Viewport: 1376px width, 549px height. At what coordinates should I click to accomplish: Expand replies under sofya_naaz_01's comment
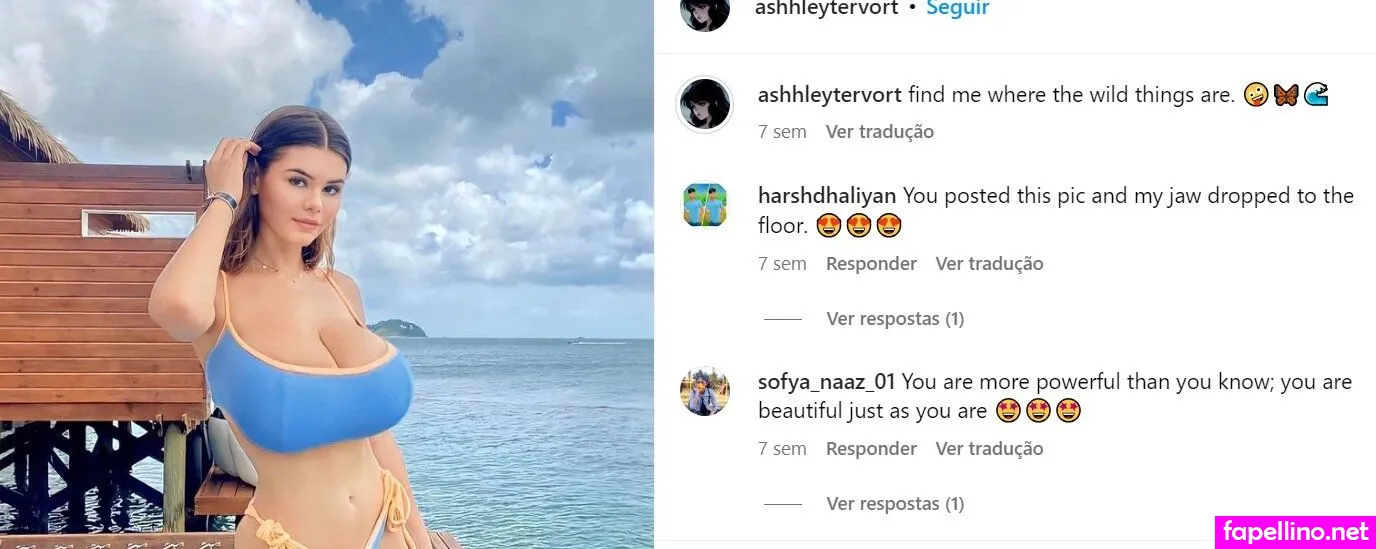pyautogui.click(x=895, y=504)
